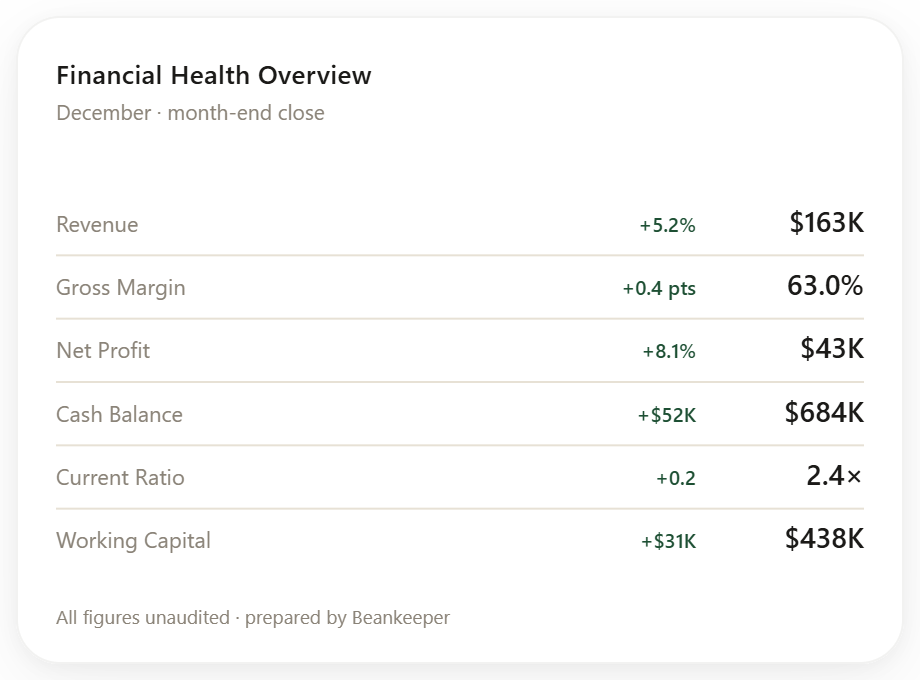Open the Working Capital row

click(x=460, y=540)
